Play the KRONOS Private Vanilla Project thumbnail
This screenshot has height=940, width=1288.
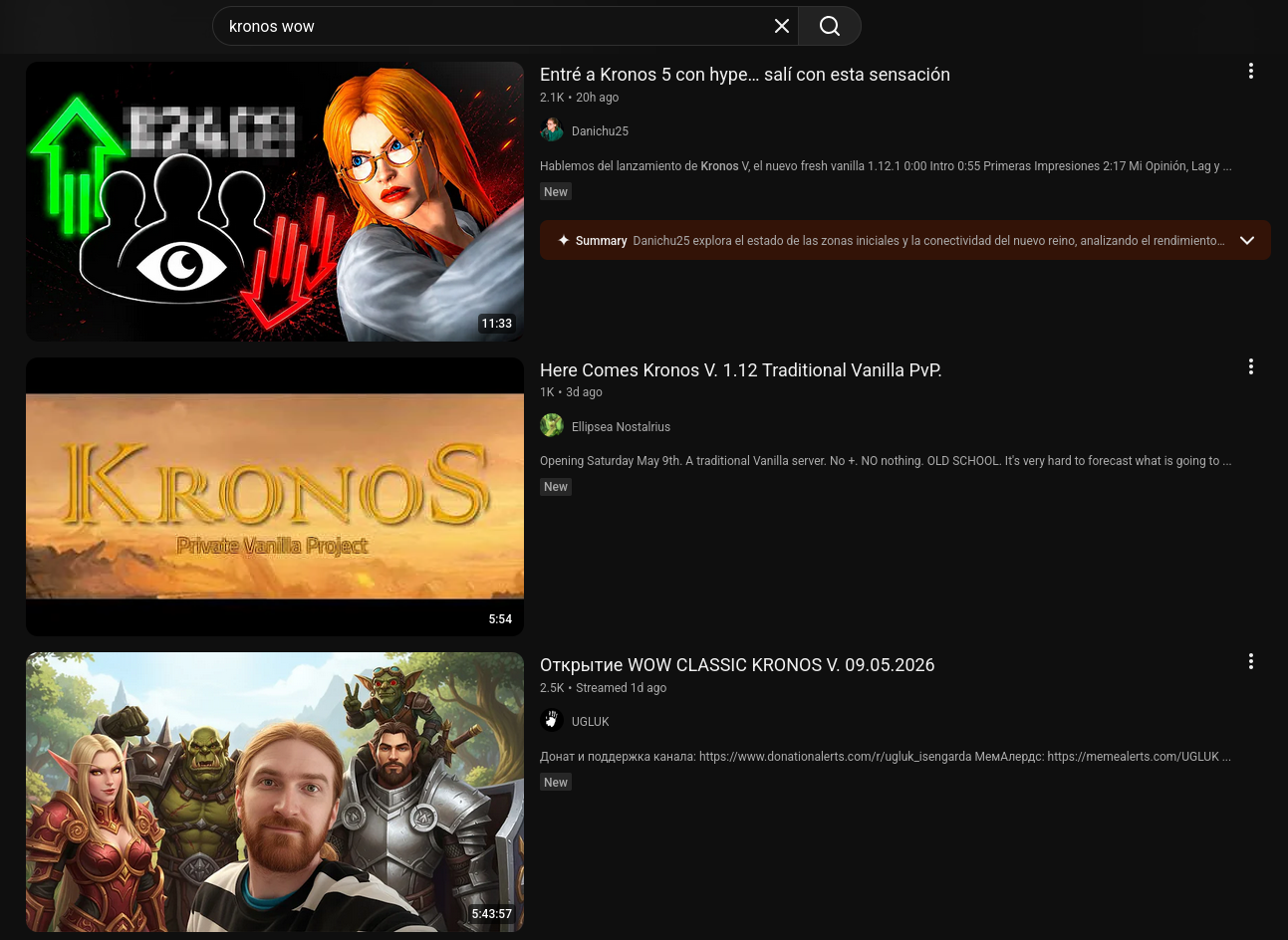tap(275, 497)
